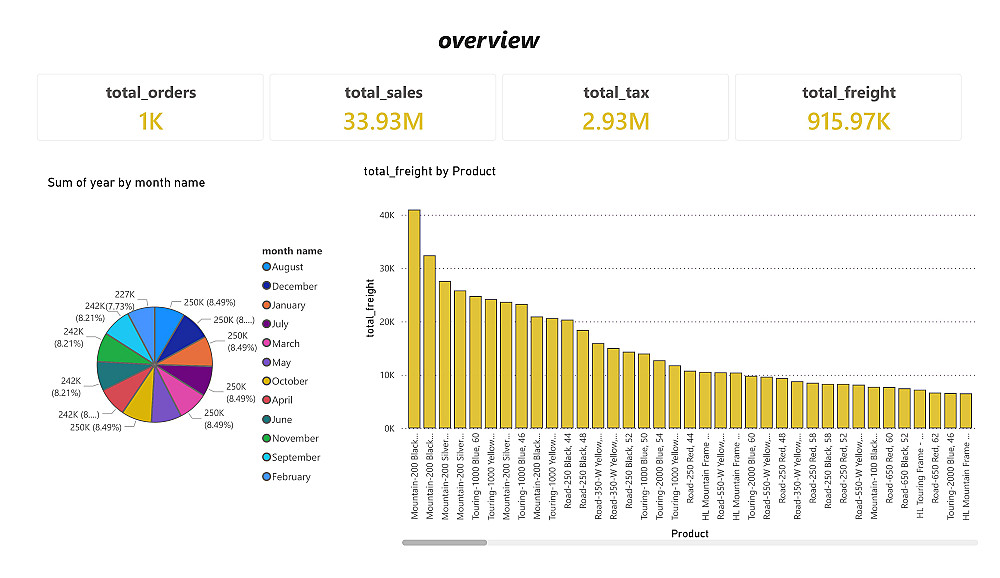1000x578 pixels.
Task: Select December in the month name legend
Action: 295,286
